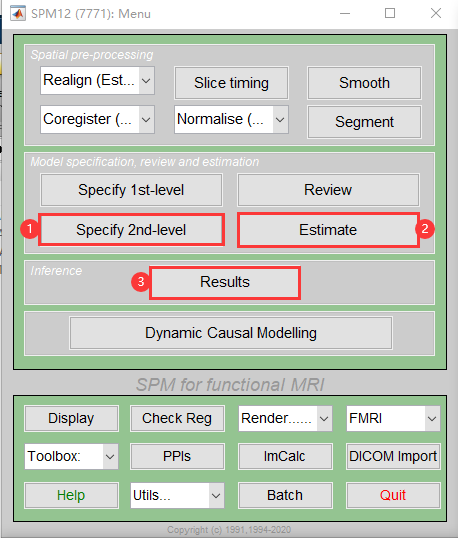Click the PPIs button
The width and height of the screenshot is (458, 538).
(x=177, y=456)
